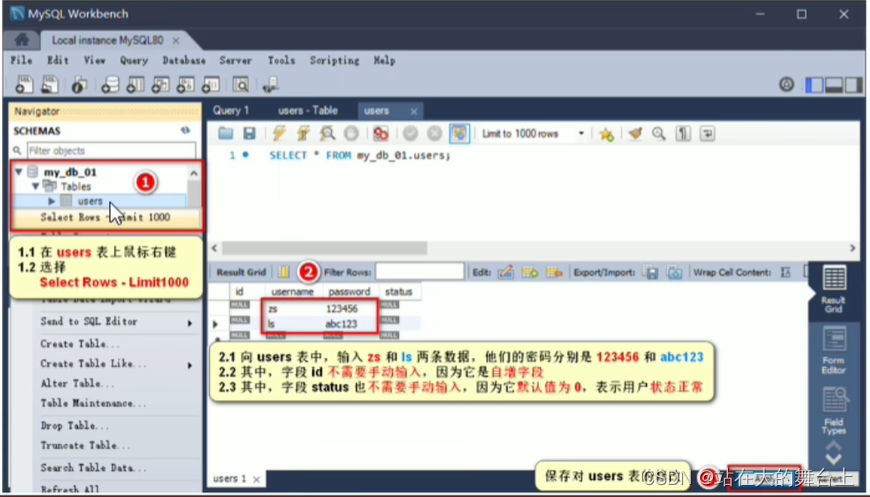This screenshot has height=497, width=870.
Task: Close the users query tab
Action: [x=414, y=111]
